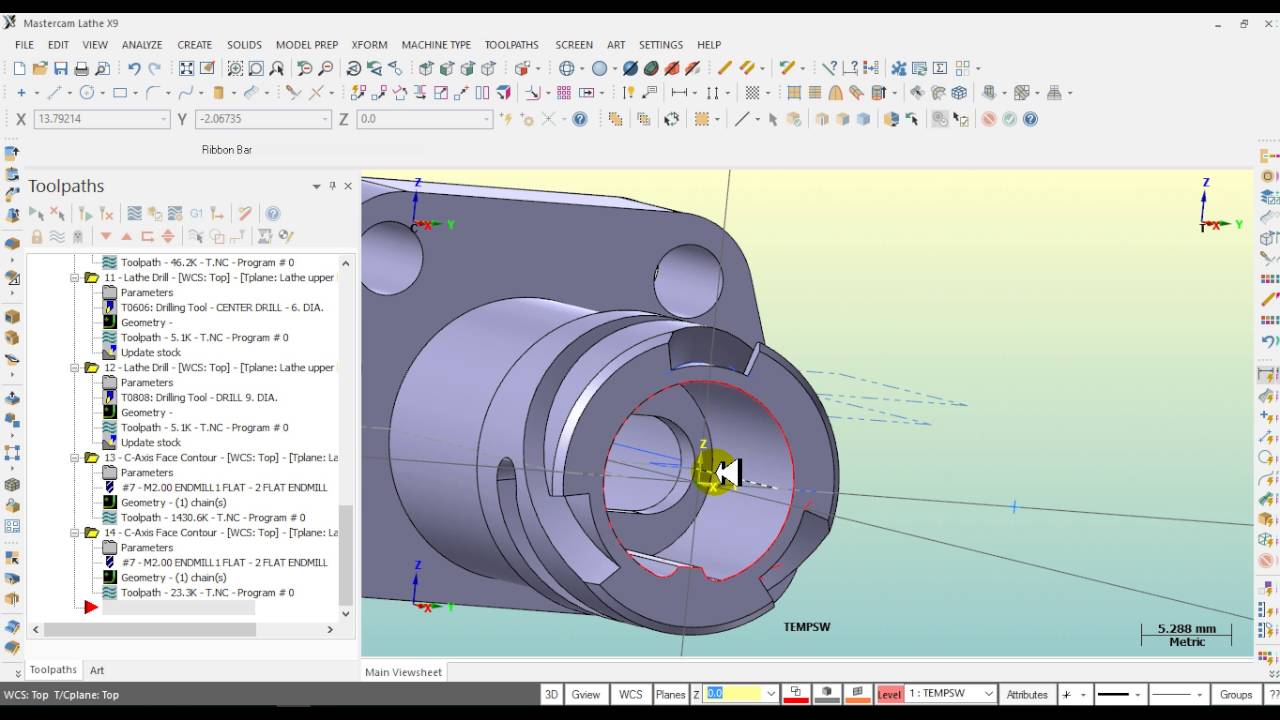Viewport: 1280px width, 720px height.
Task: Click the Level button
Action: [x=889, y=694]
